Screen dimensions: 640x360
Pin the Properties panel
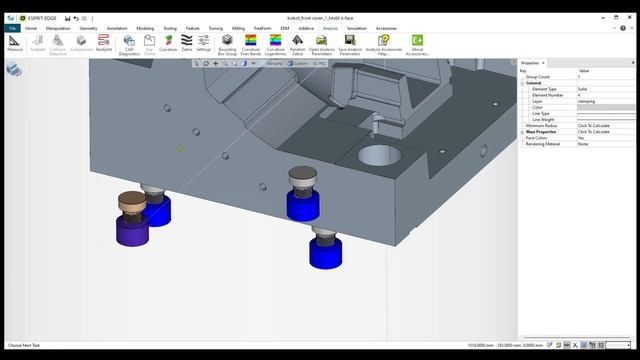click(633, 63)
